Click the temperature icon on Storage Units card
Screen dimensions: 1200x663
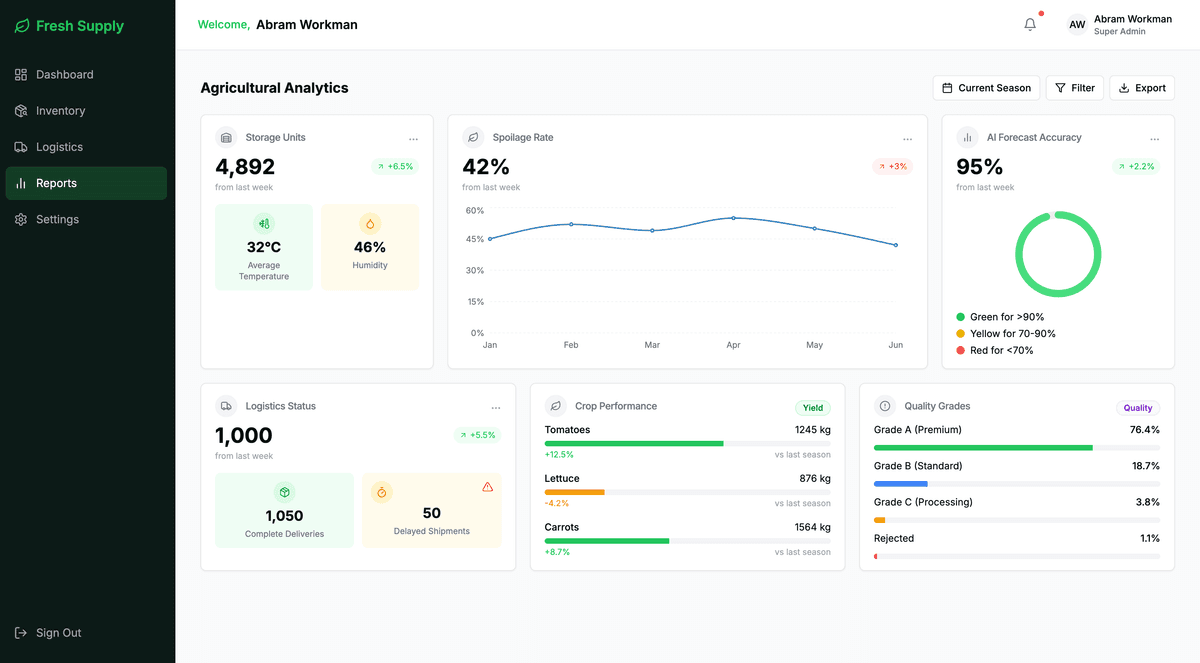263,224
